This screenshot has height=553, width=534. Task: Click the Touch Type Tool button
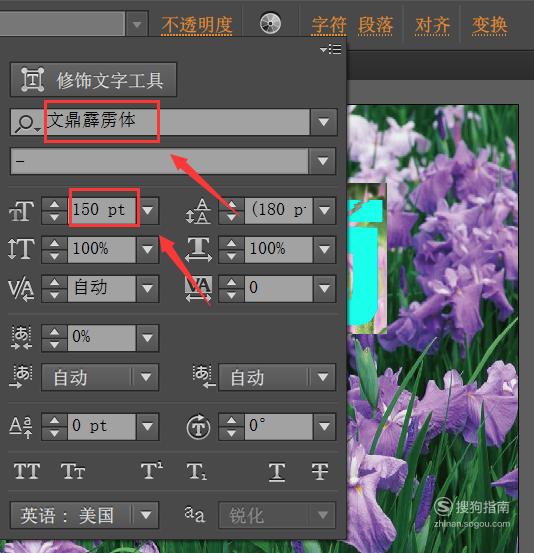(93, 80)
